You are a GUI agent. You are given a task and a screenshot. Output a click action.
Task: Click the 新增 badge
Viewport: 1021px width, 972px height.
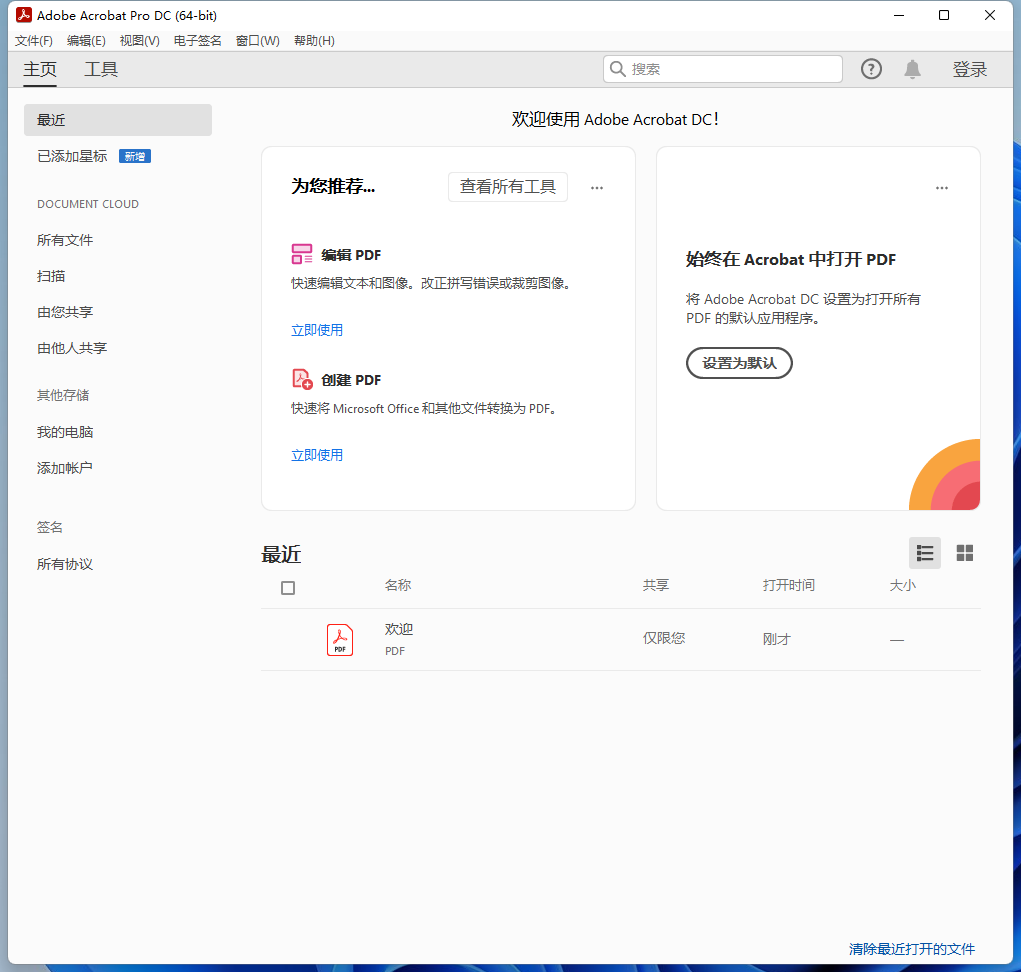[135, 156]
